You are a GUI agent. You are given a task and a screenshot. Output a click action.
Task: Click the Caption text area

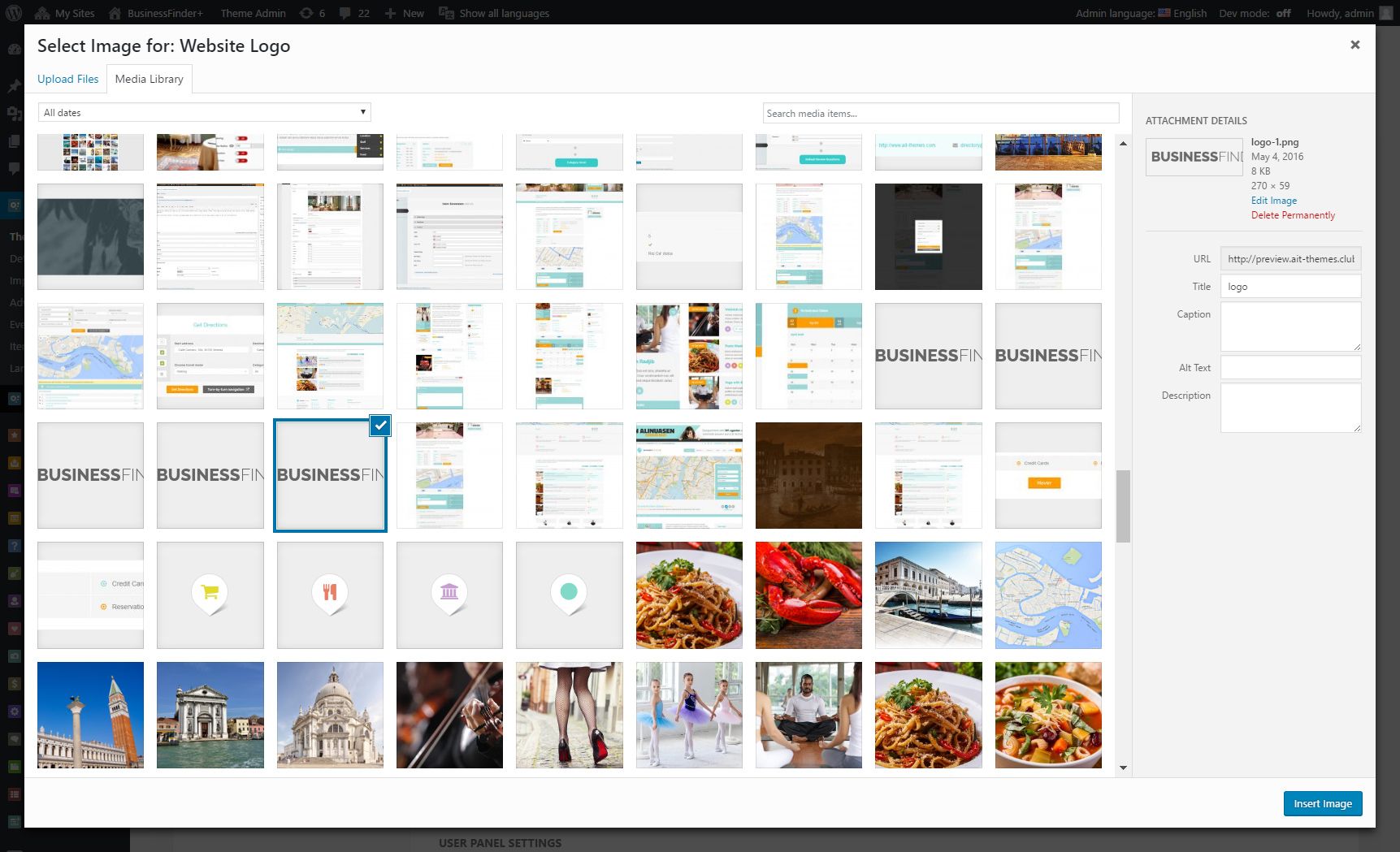point(1290,327)
